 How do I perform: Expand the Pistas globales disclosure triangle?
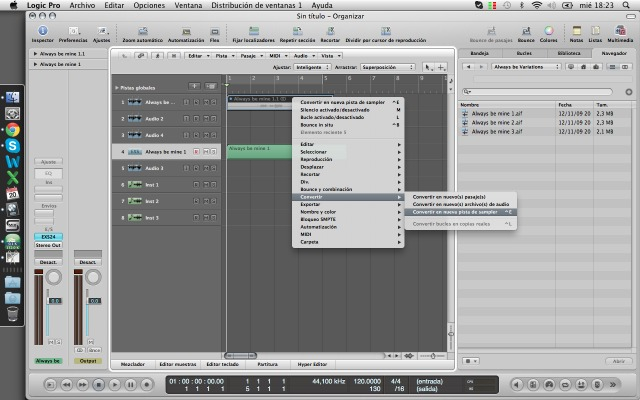(x=115, y=88)
